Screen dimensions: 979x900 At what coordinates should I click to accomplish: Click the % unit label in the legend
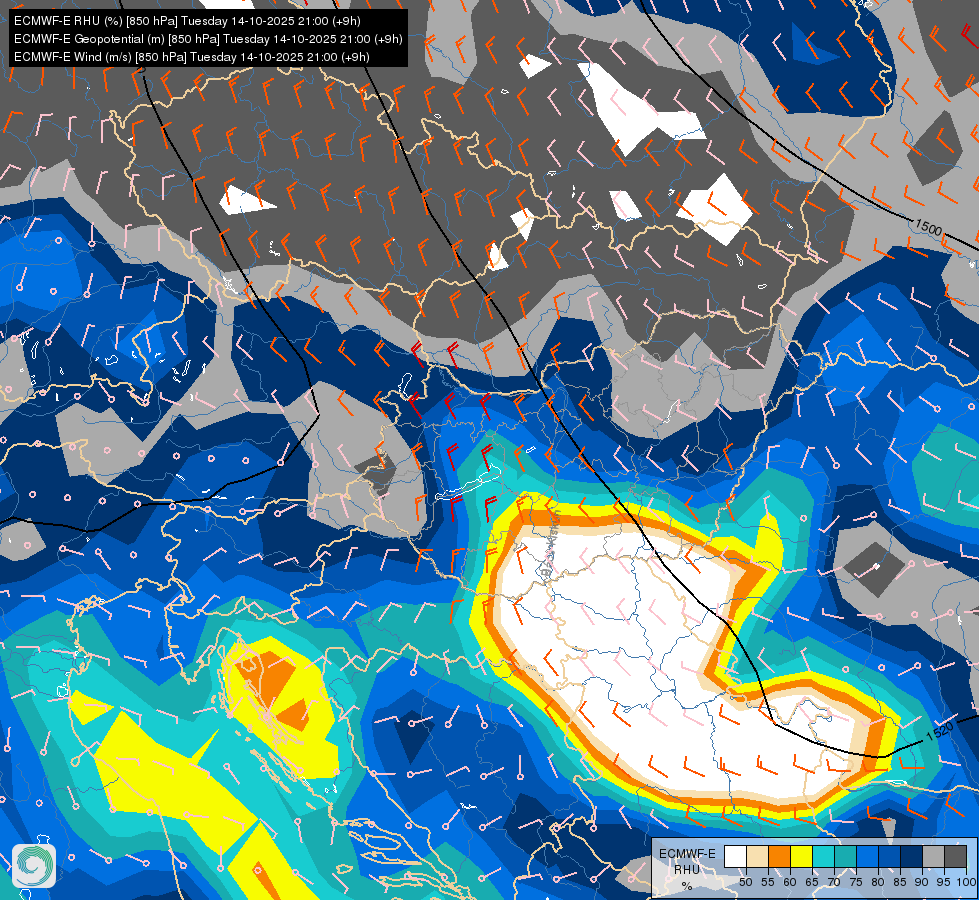coord(687,886)
